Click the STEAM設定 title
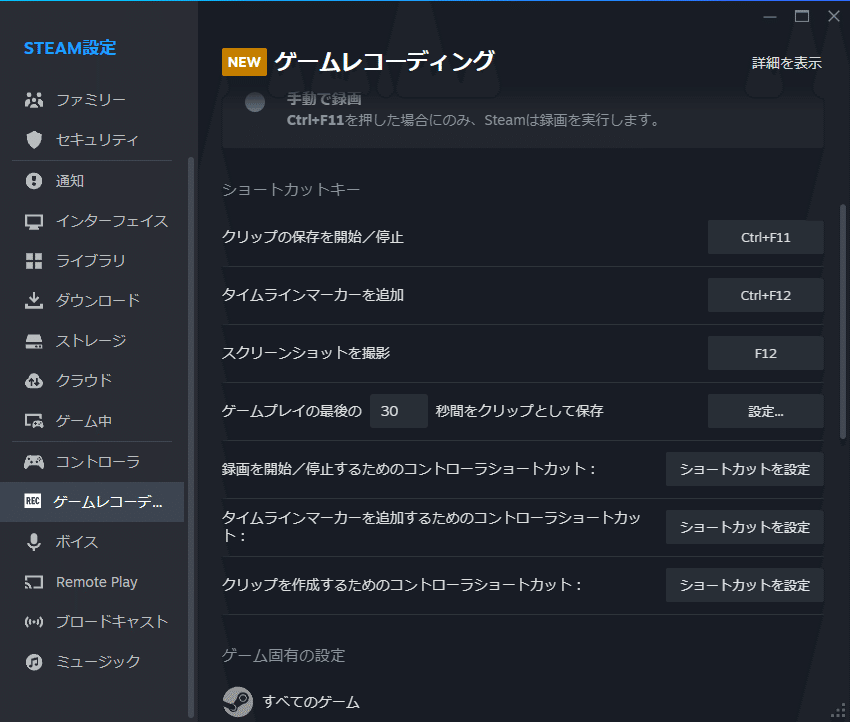850x722 pixels. coord(70,48)
